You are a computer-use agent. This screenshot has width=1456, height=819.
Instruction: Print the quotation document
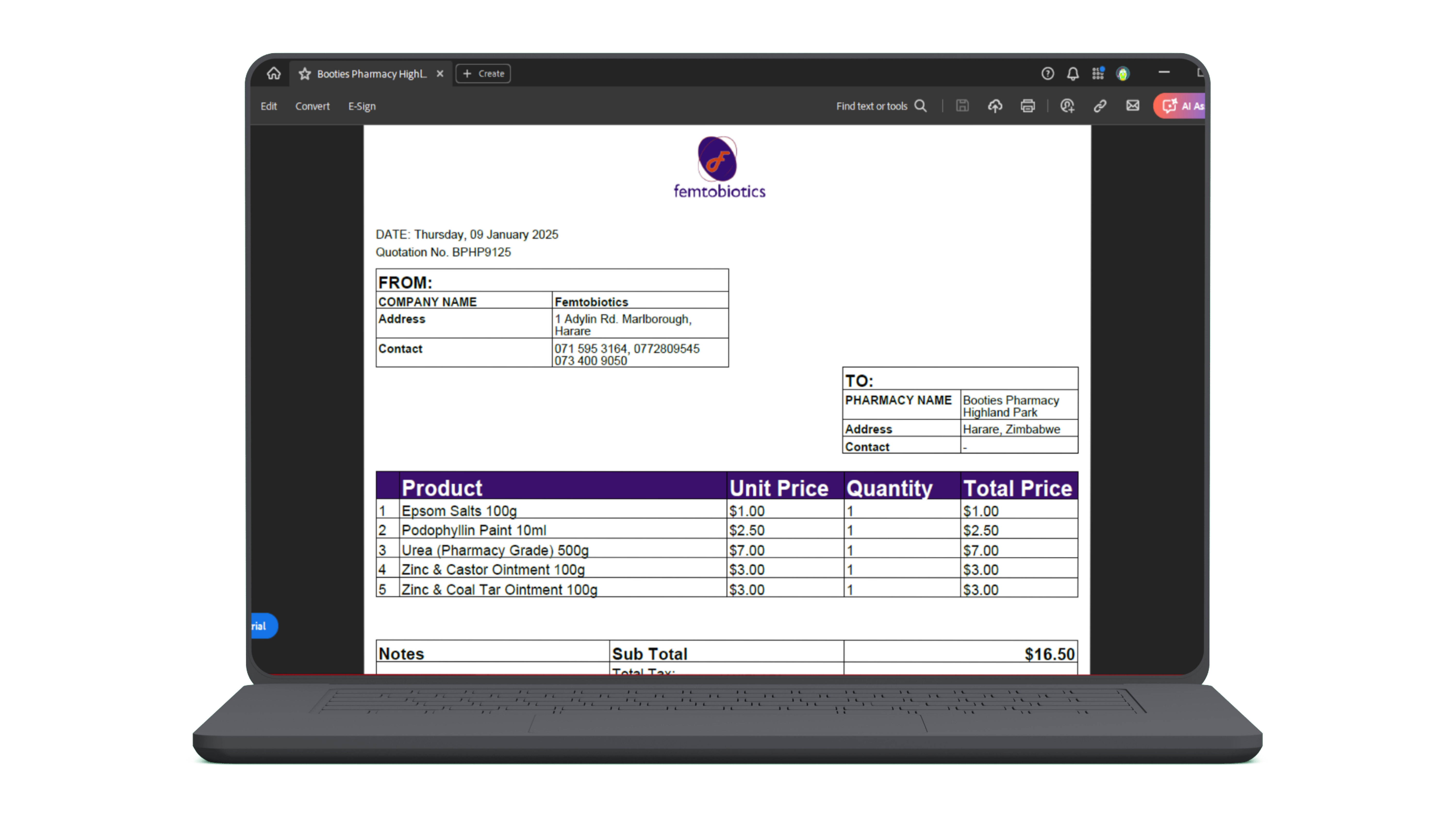tap(1027, 106)
